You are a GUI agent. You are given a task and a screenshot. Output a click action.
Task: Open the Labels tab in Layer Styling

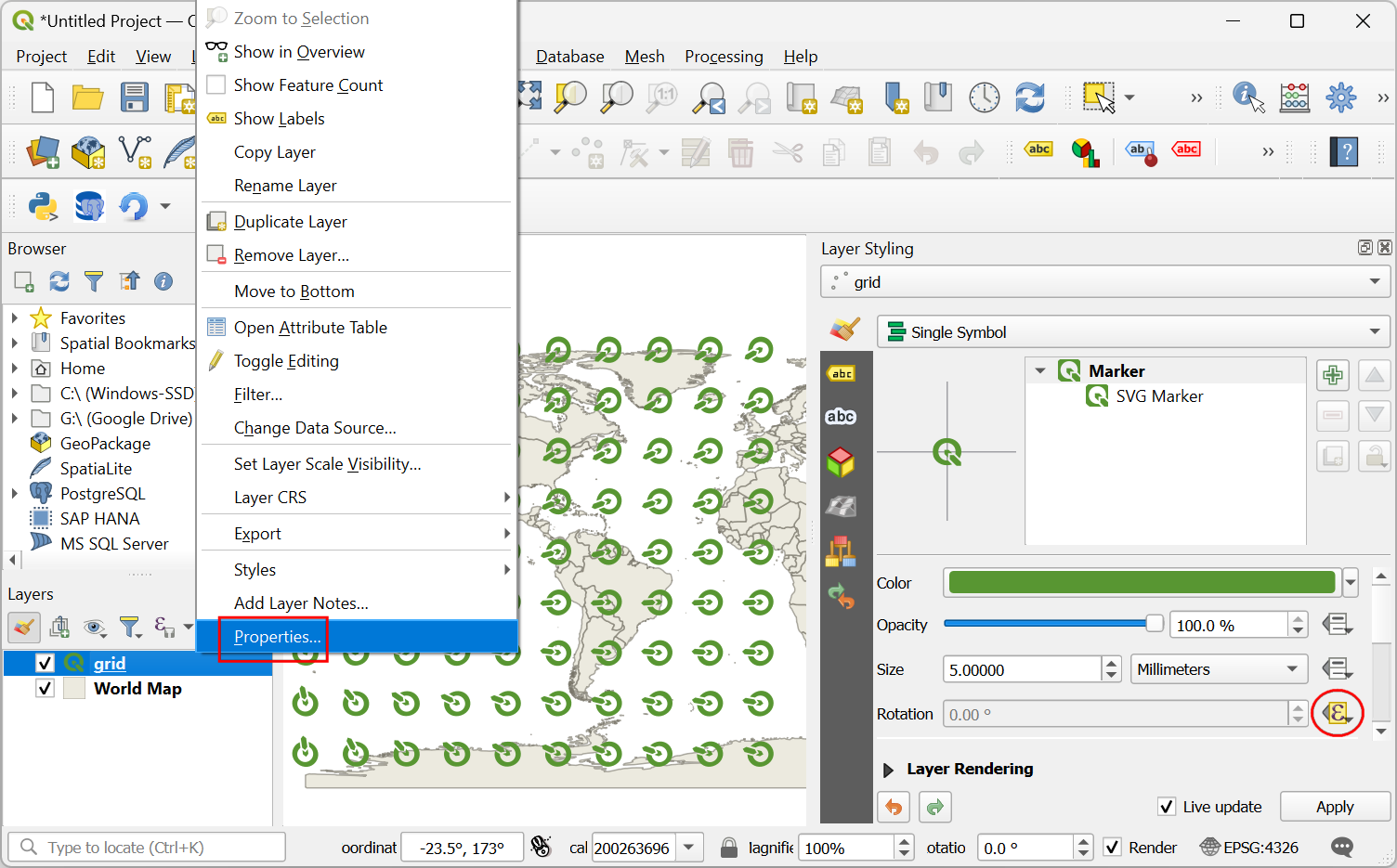coord(842,373)
